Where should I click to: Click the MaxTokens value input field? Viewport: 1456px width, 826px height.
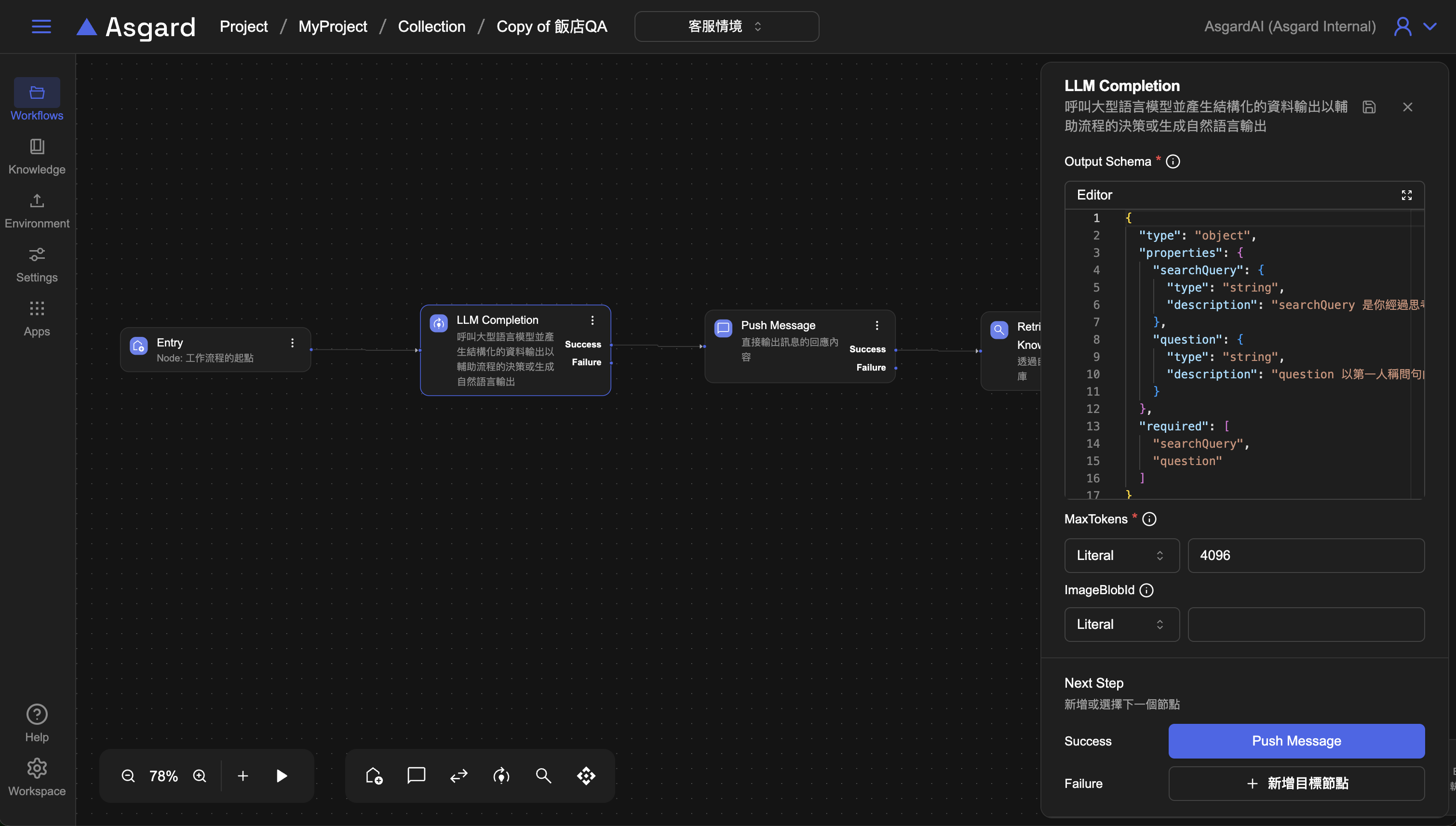click(x=1305, y=555)
